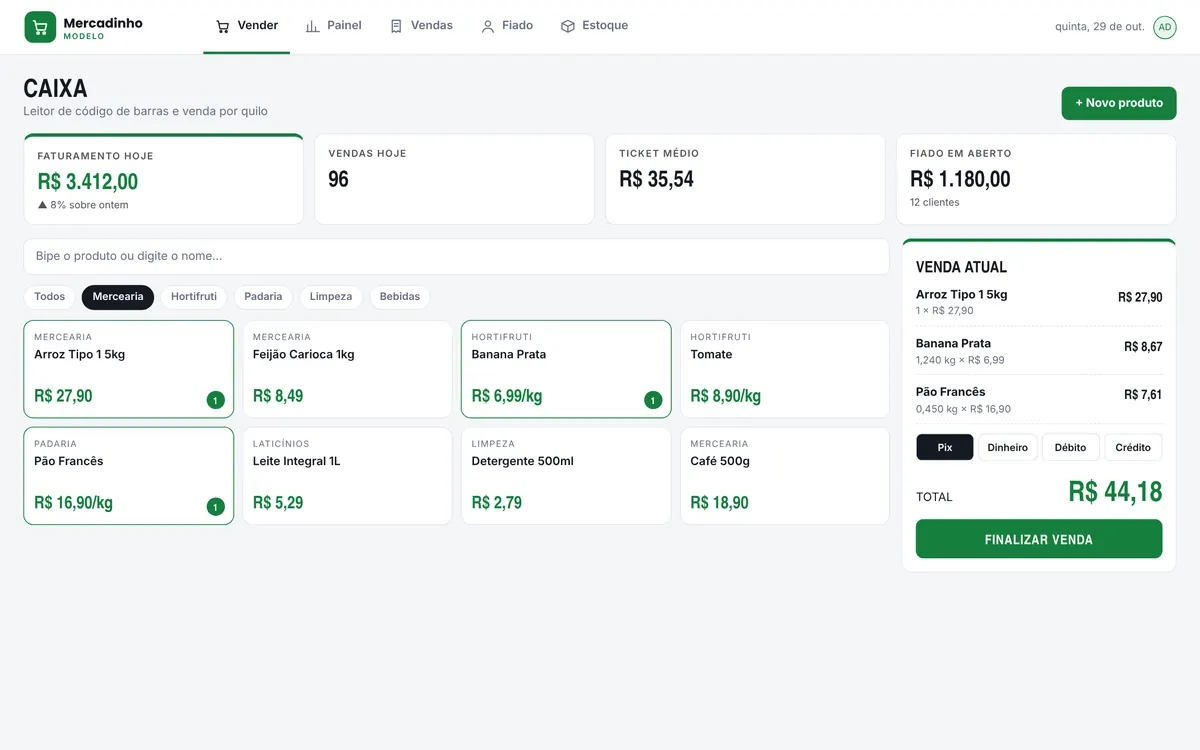Click the cart icon beside Vender

(x=223, y=26)
